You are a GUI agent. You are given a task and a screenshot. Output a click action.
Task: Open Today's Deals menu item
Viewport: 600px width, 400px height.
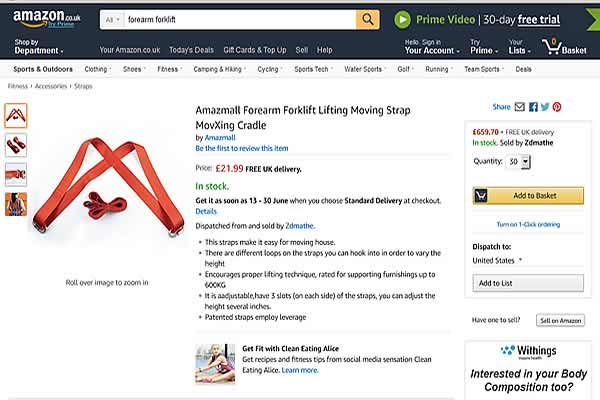[x=191, y=50]
